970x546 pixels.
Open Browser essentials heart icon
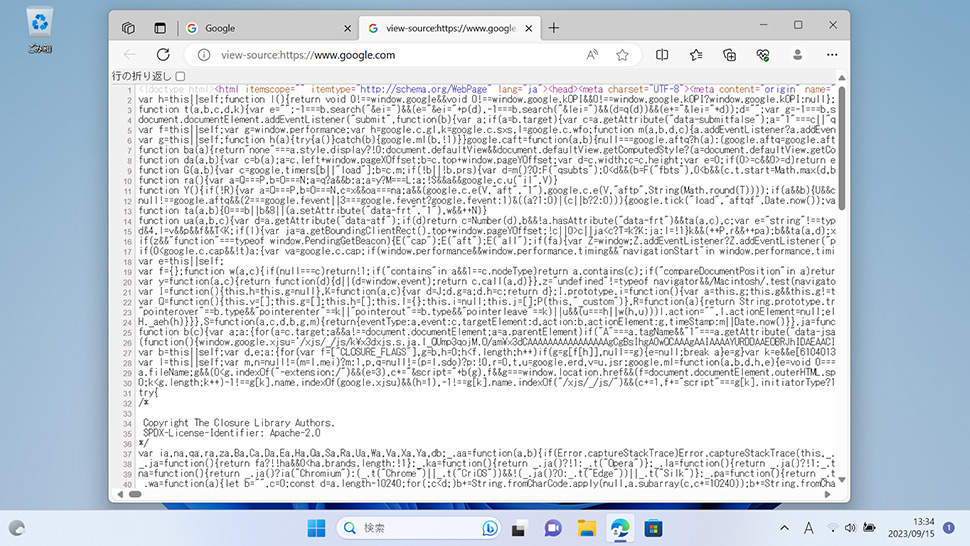click(x=763, y=55)
